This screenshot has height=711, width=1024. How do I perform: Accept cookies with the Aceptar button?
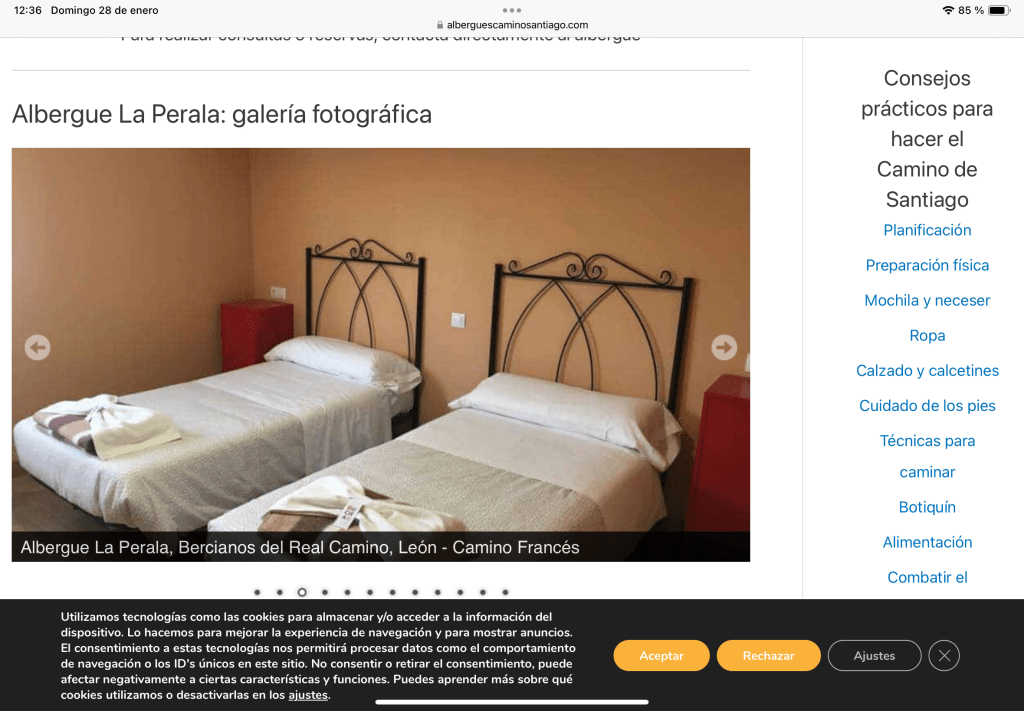662,656
